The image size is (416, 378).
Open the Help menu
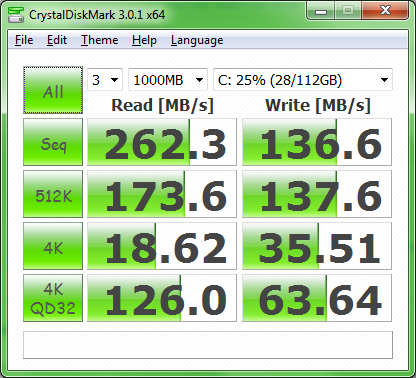tap(144, 40)
